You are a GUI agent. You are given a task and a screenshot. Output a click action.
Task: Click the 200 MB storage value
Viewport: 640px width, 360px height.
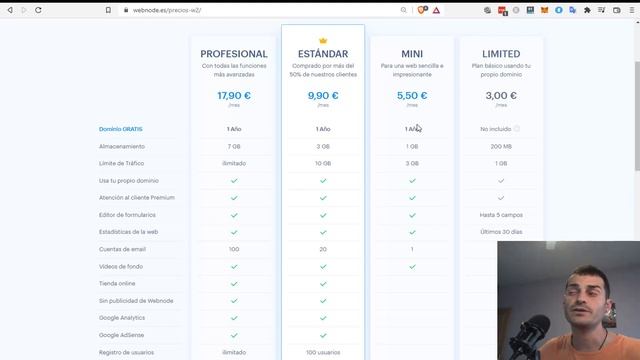(x=501, y=146)
